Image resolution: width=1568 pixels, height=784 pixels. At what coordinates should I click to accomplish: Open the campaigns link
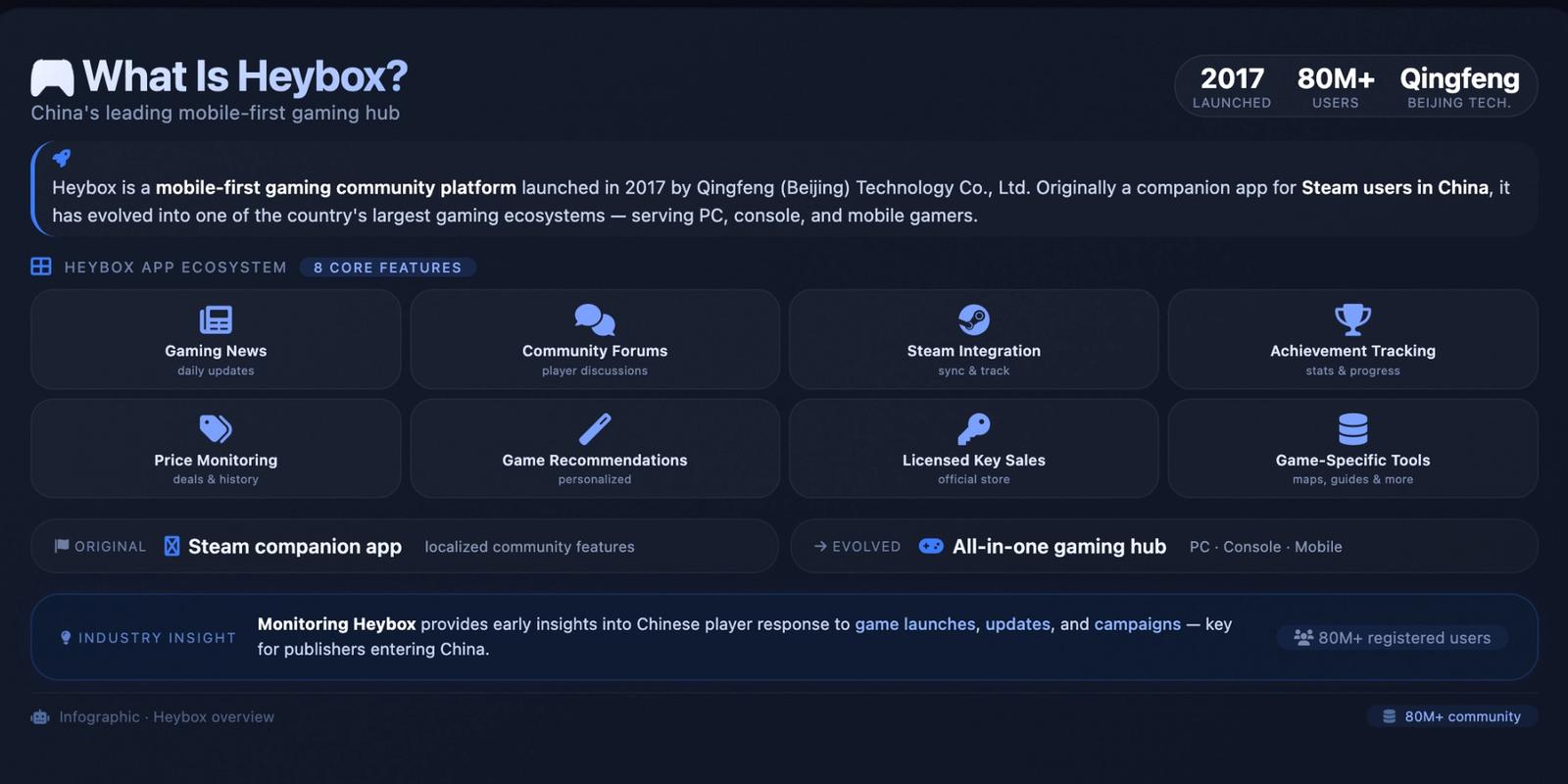tap(1138, 624)
